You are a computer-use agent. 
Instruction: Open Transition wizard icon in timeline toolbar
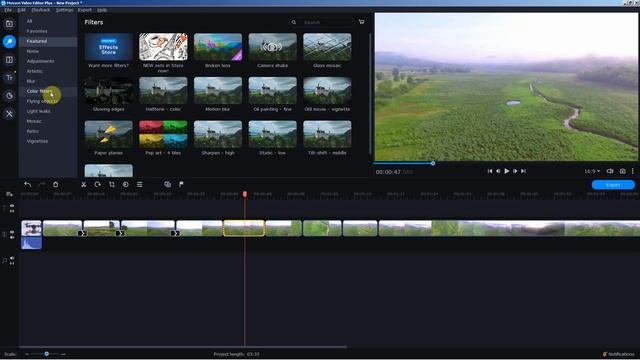(x=167, y=184)
